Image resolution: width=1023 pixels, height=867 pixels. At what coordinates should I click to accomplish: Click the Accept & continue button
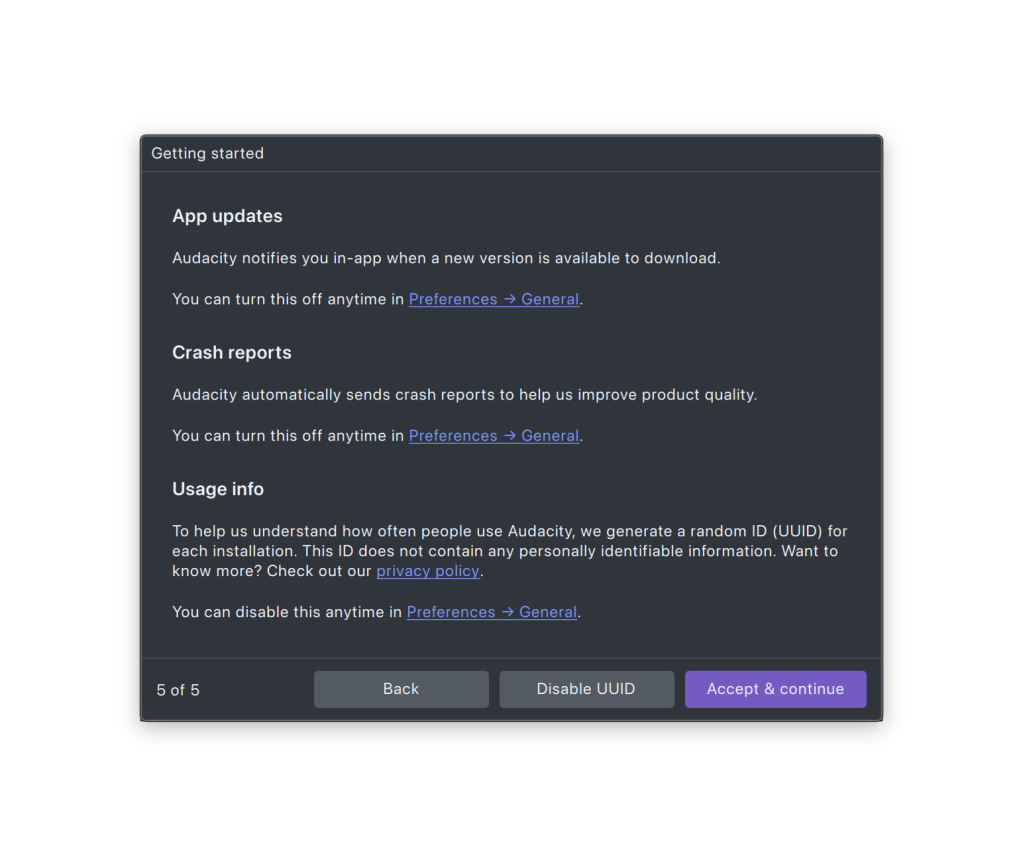pyautogui.click(x=775, y=689)
